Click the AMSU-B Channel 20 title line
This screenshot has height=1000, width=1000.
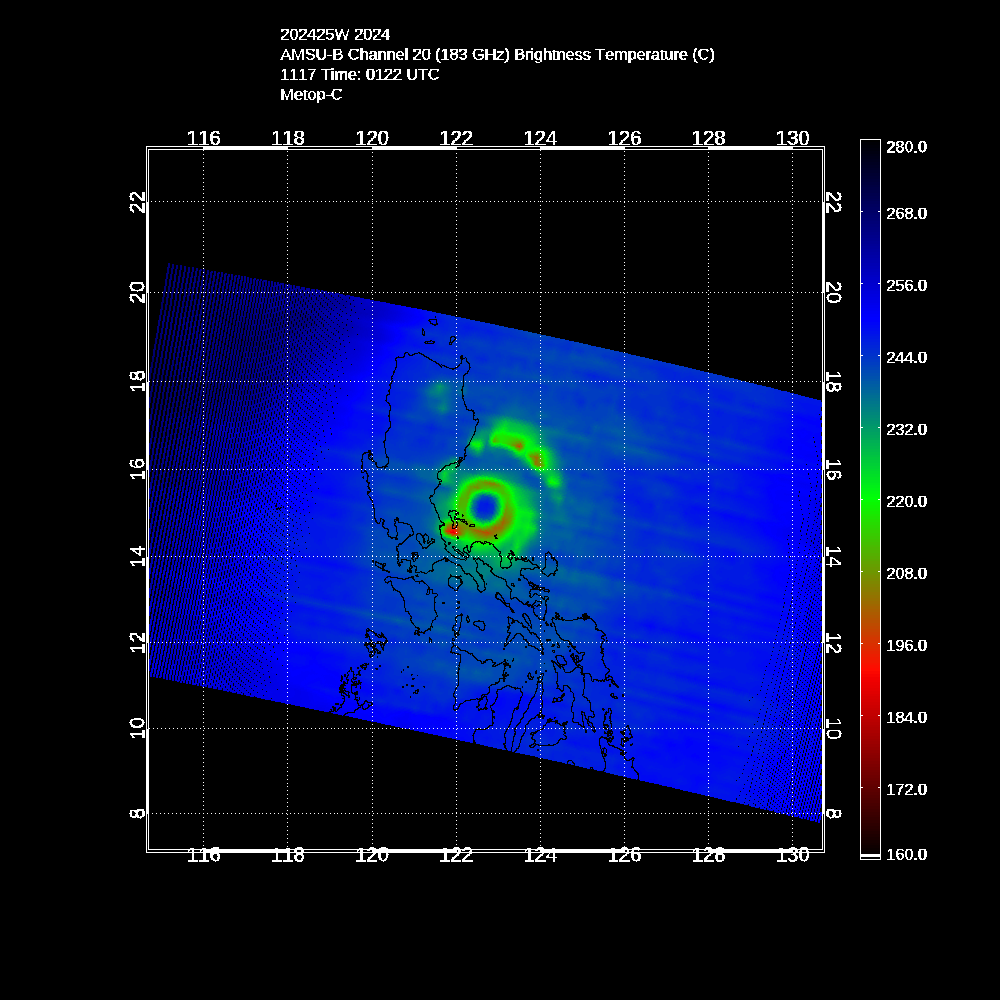pyautogui.click(x=497, y=54)
